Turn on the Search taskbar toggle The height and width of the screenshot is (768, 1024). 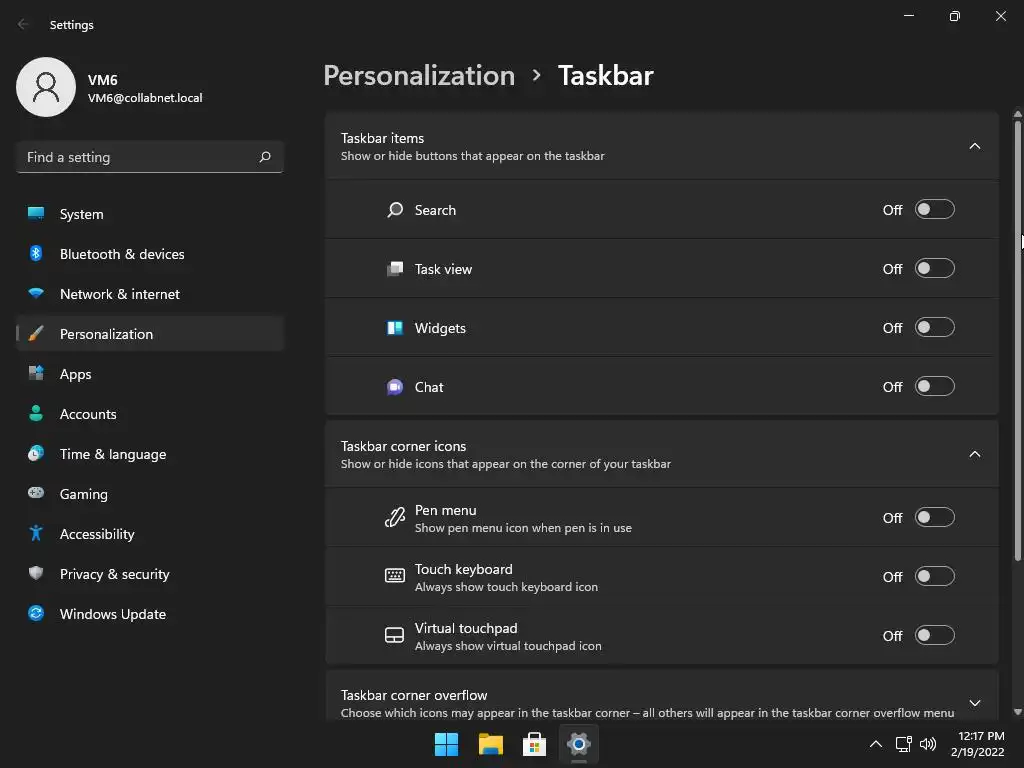(934, 210)
